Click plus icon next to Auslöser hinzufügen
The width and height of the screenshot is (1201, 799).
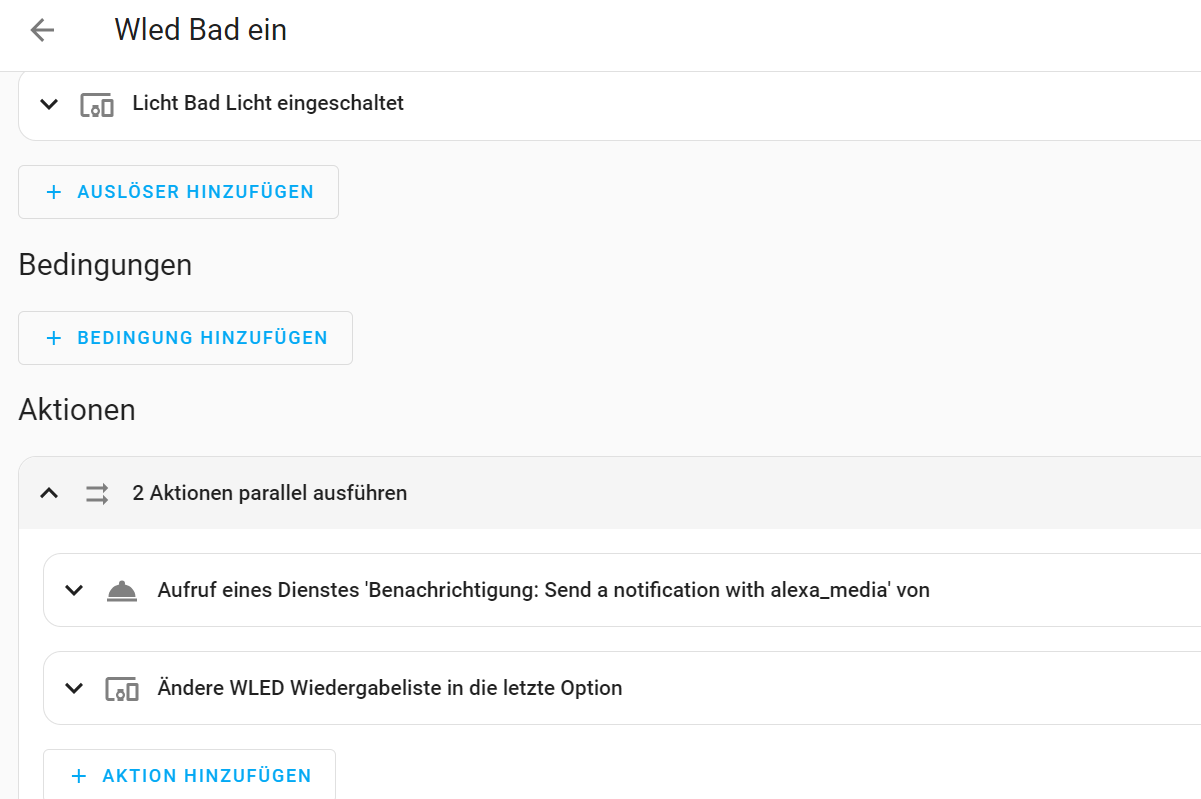tap(54, 192)
